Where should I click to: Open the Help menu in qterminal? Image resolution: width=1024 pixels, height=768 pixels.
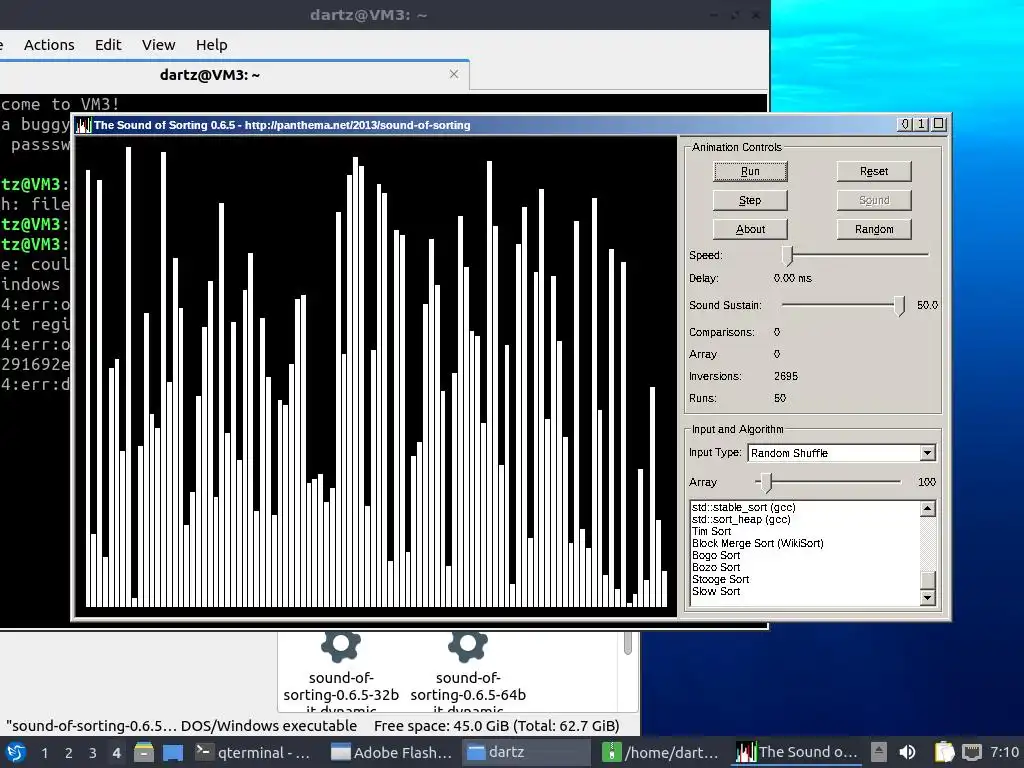[212, 45]
